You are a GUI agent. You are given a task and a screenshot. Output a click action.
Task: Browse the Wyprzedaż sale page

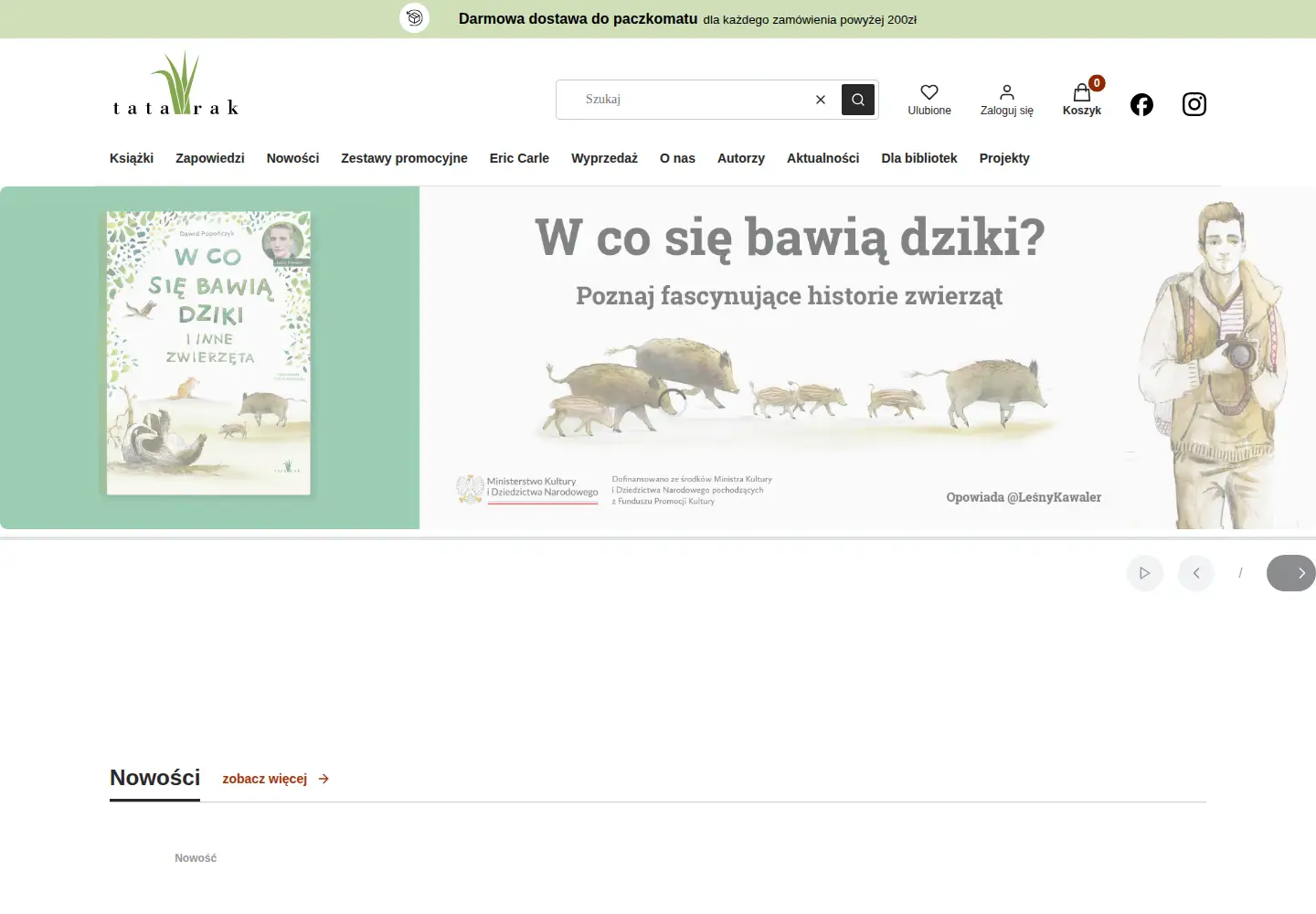(x=604, y=158)
